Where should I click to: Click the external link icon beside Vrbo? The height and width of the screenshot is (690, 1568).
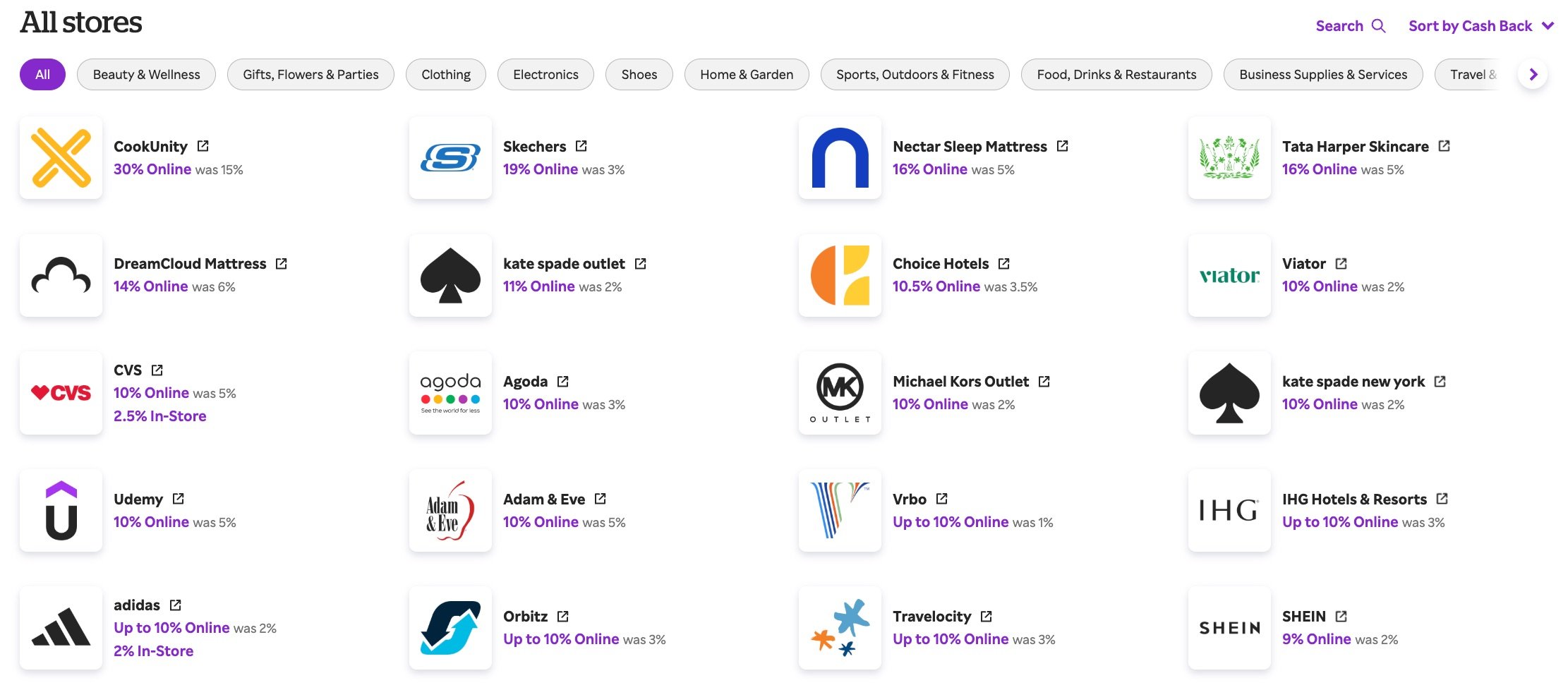(x=942, y=499)
